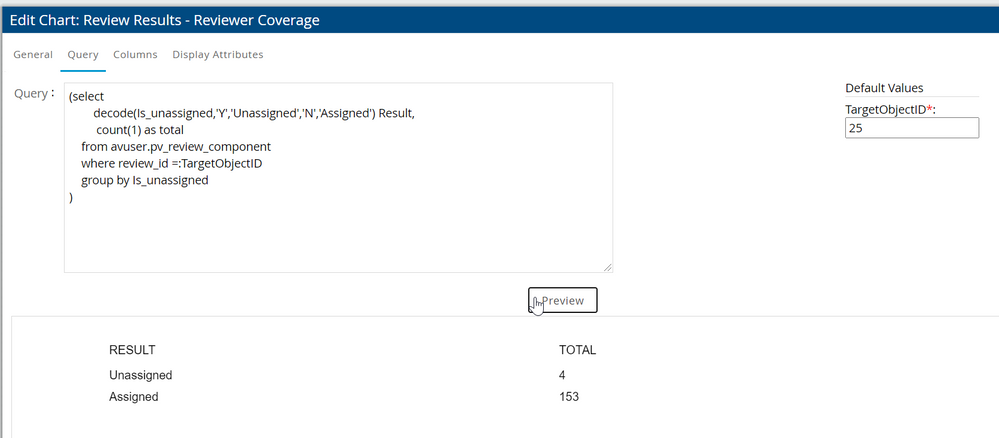Switch to the General tab
The height and width of the screenshot is (438, 999).
pyautogui.click(x=33, y=55)
